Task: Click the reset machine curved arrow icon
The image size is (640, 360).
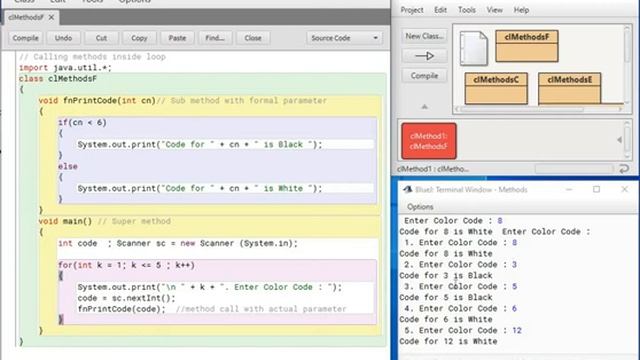Action: (x=624, y=169)
